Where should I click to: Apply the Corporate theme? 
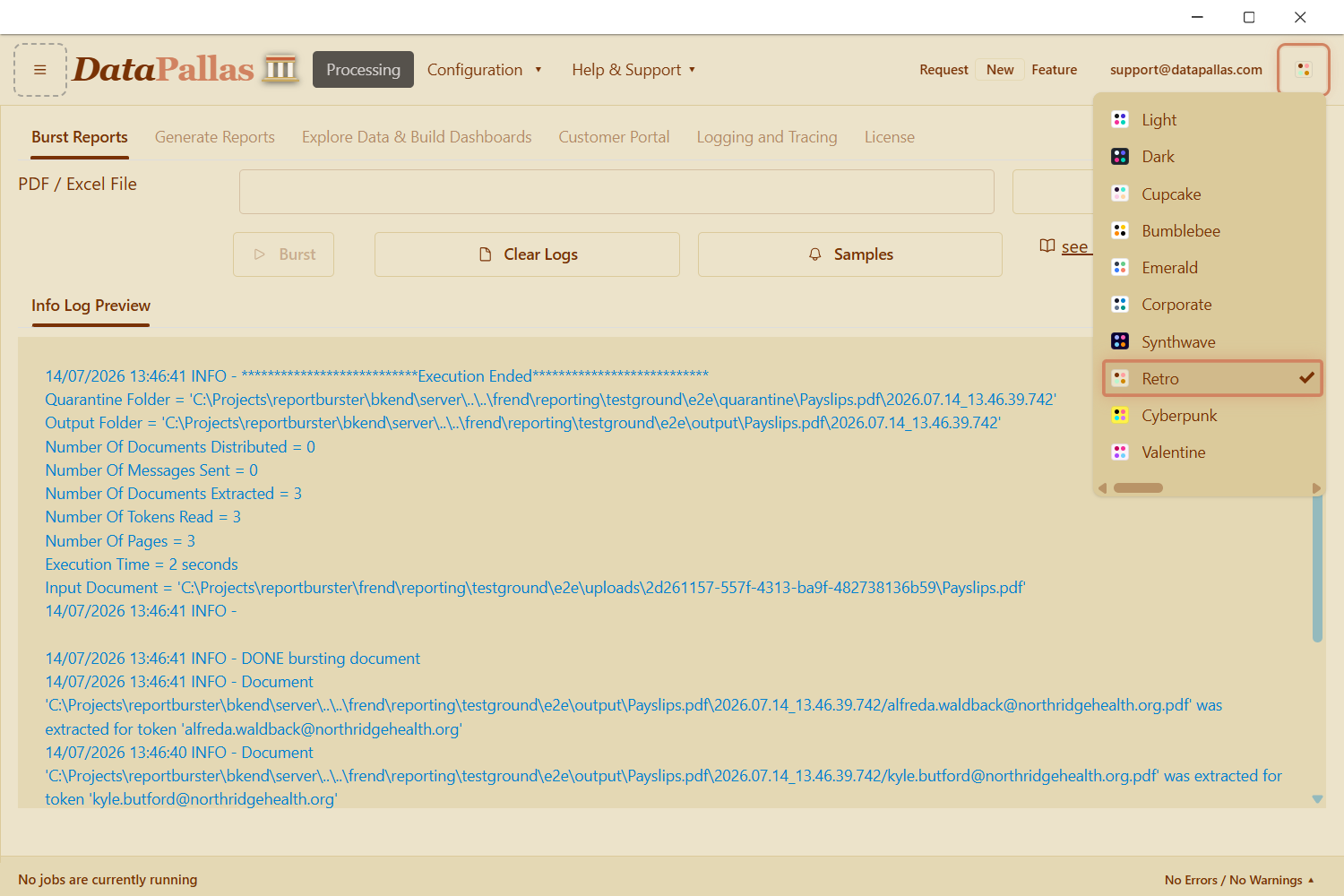[x=1212, y=304]
